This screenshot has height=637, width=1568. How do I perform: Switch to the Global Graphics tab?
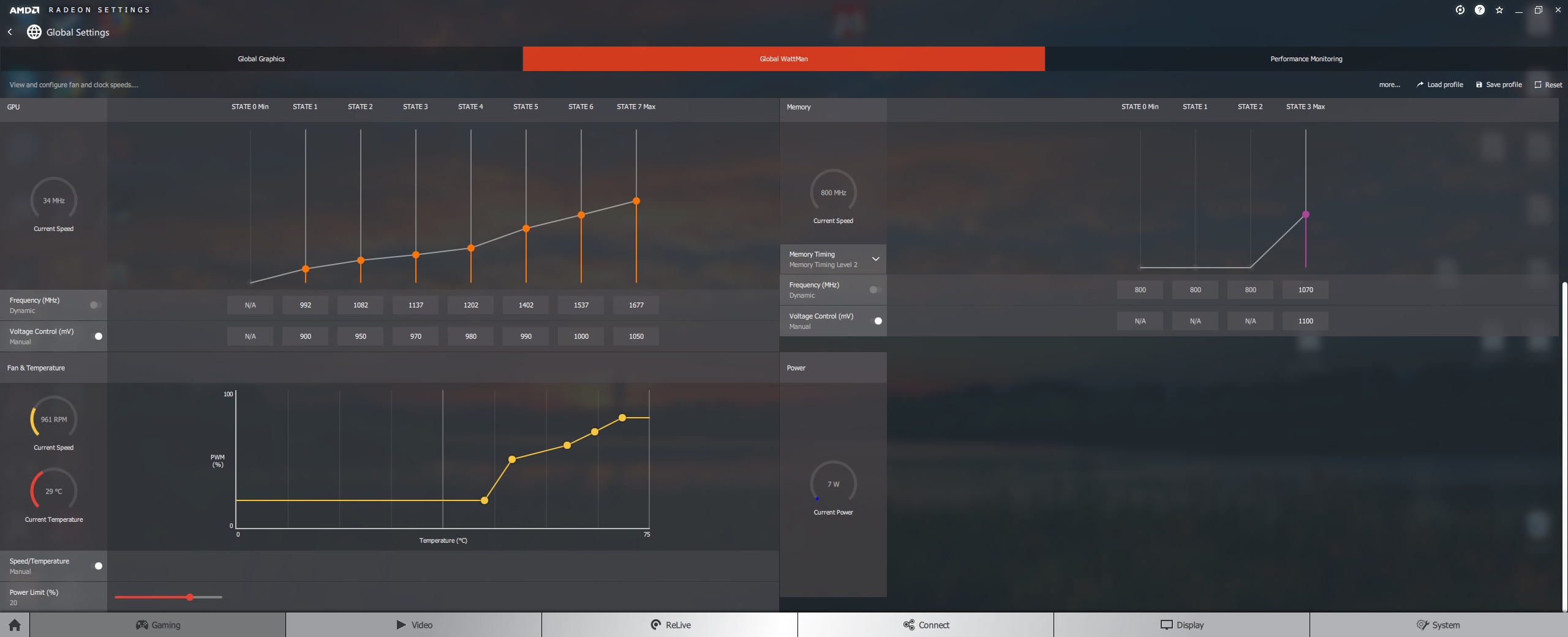(261, 59)
